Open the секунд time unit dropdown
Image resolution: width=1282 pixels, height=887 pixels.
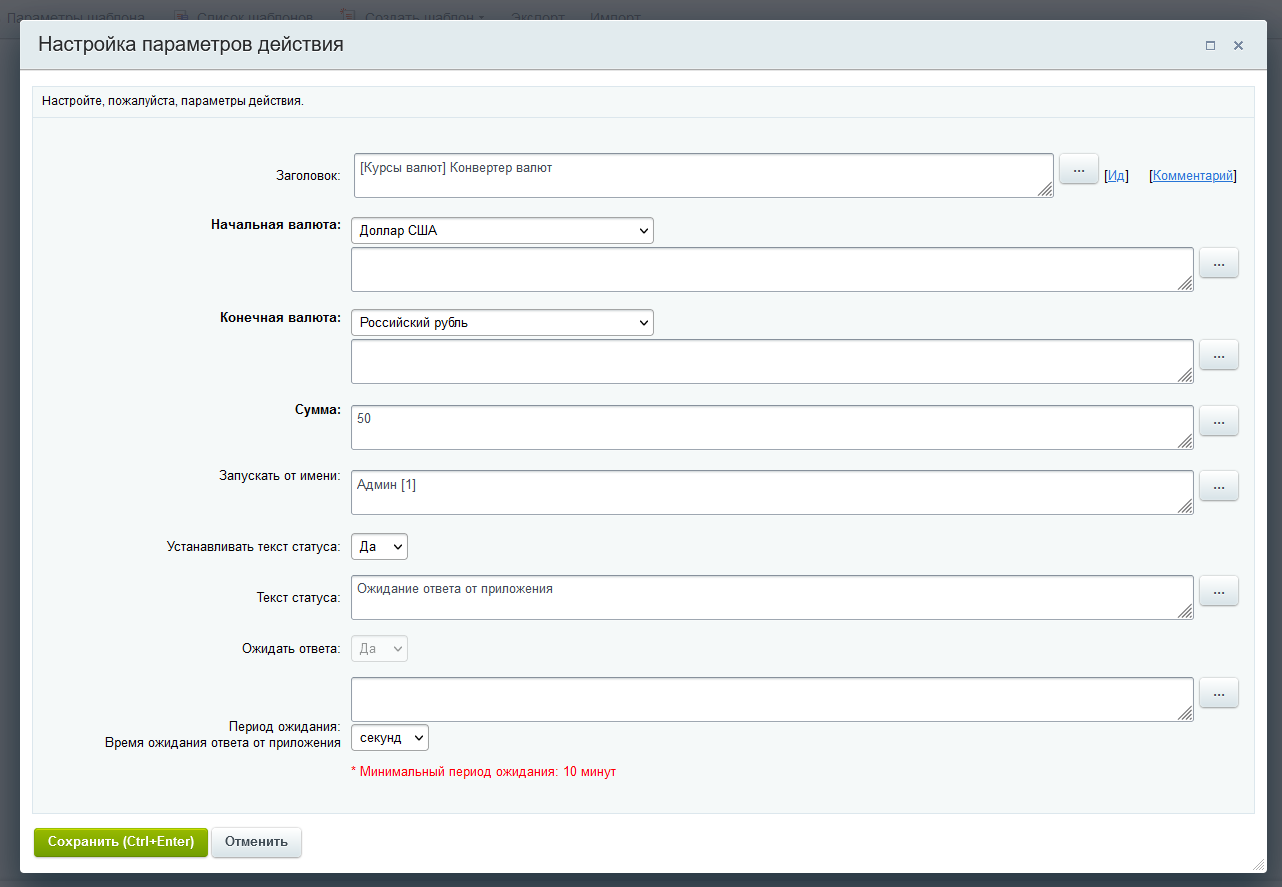390,738
